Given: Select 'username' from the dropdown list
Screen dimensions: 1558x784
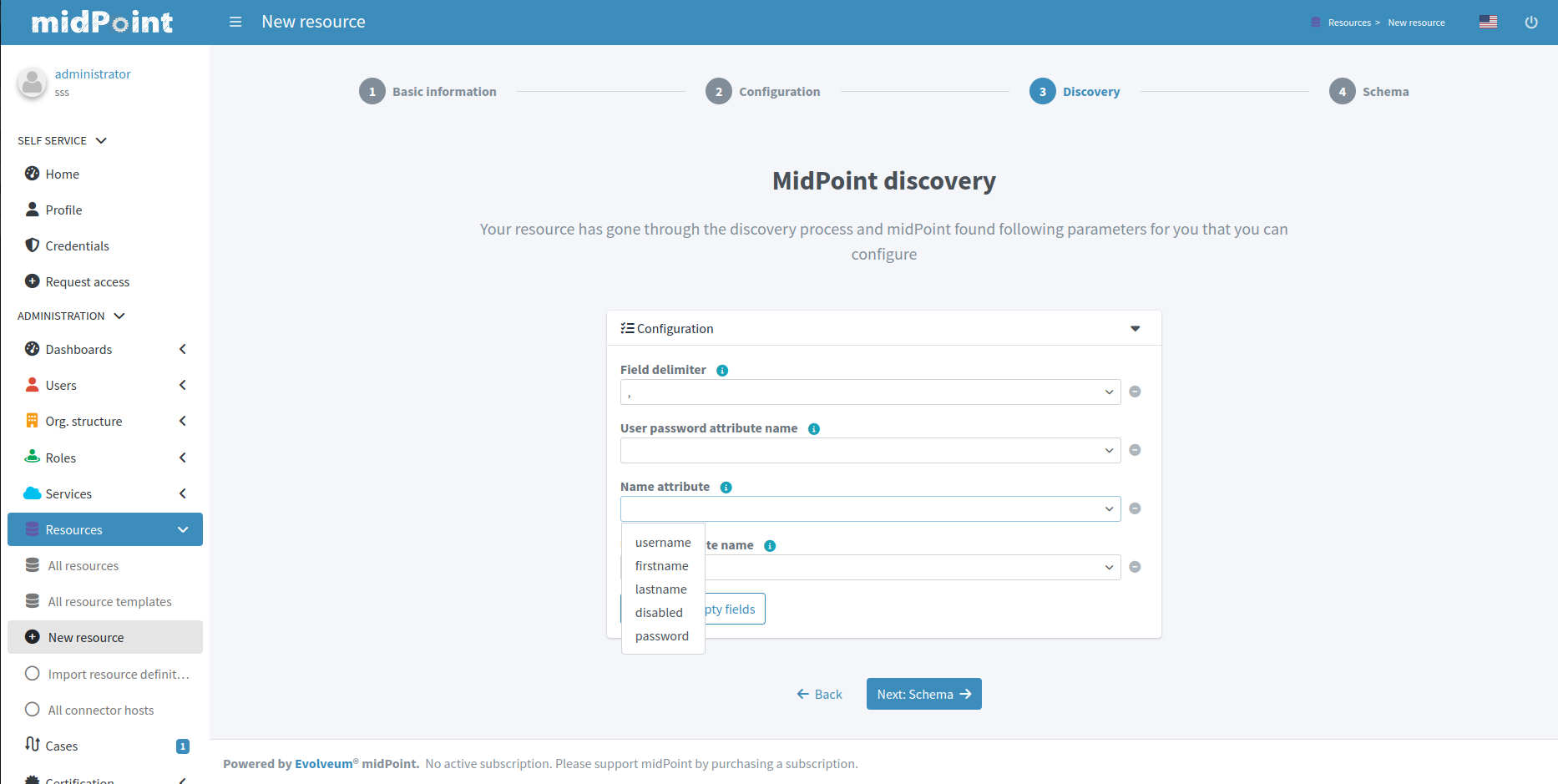Looking at the screenshot, I should pyautogui.click(x=663, y=543).
